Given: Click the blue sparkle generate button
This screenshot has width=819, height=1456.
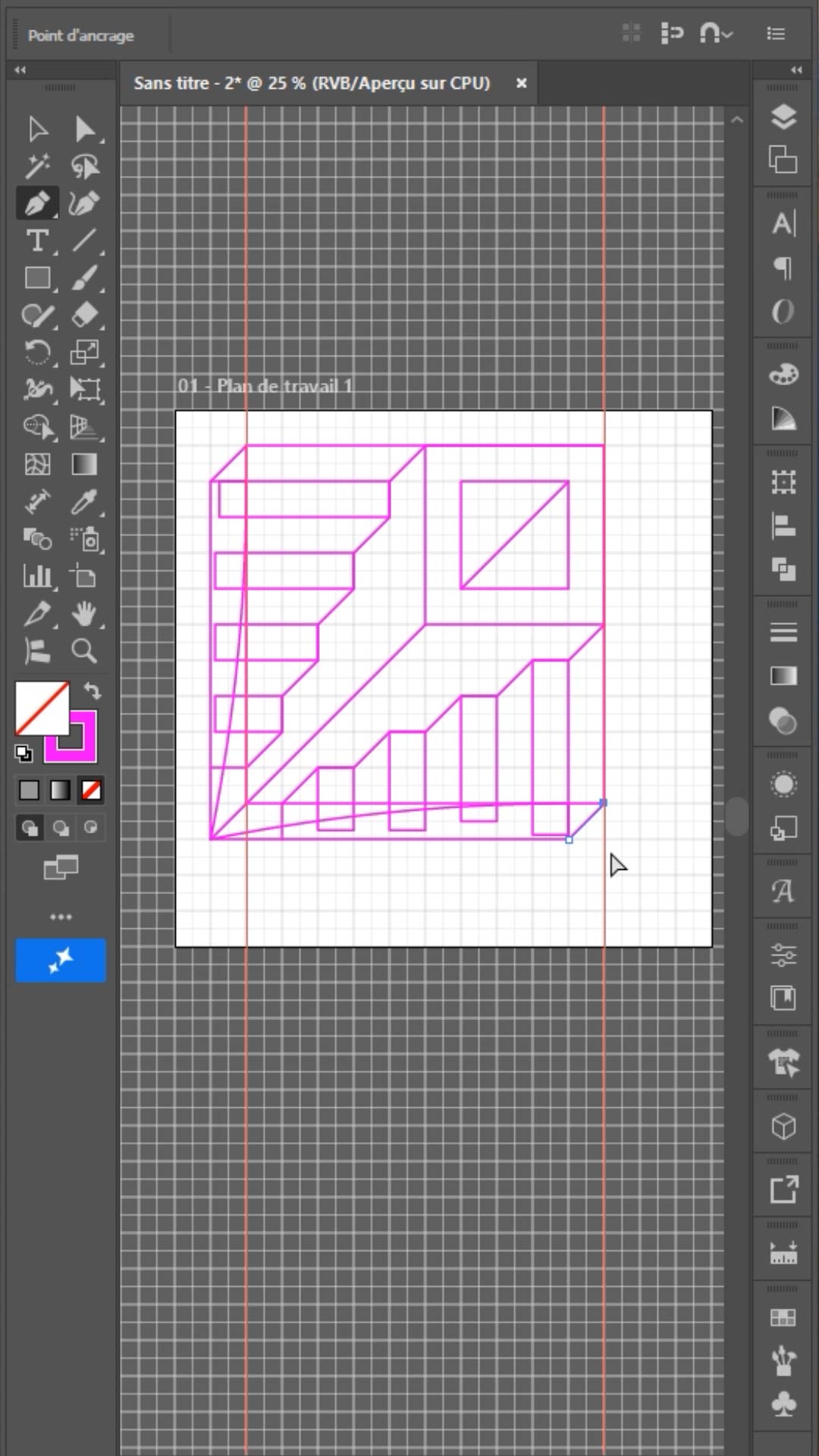Looking at the screenshot, I should (61, 960).
